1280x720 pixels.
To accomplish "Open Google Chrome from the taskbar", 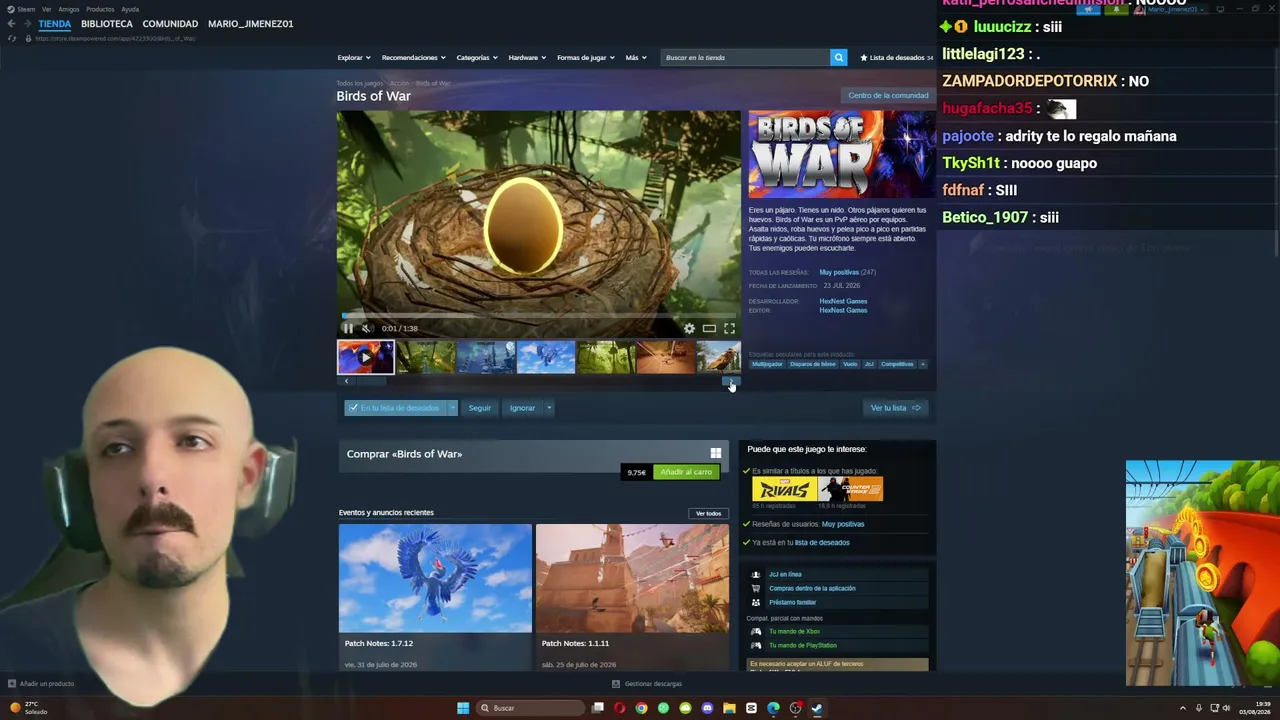I will [641, 708].
